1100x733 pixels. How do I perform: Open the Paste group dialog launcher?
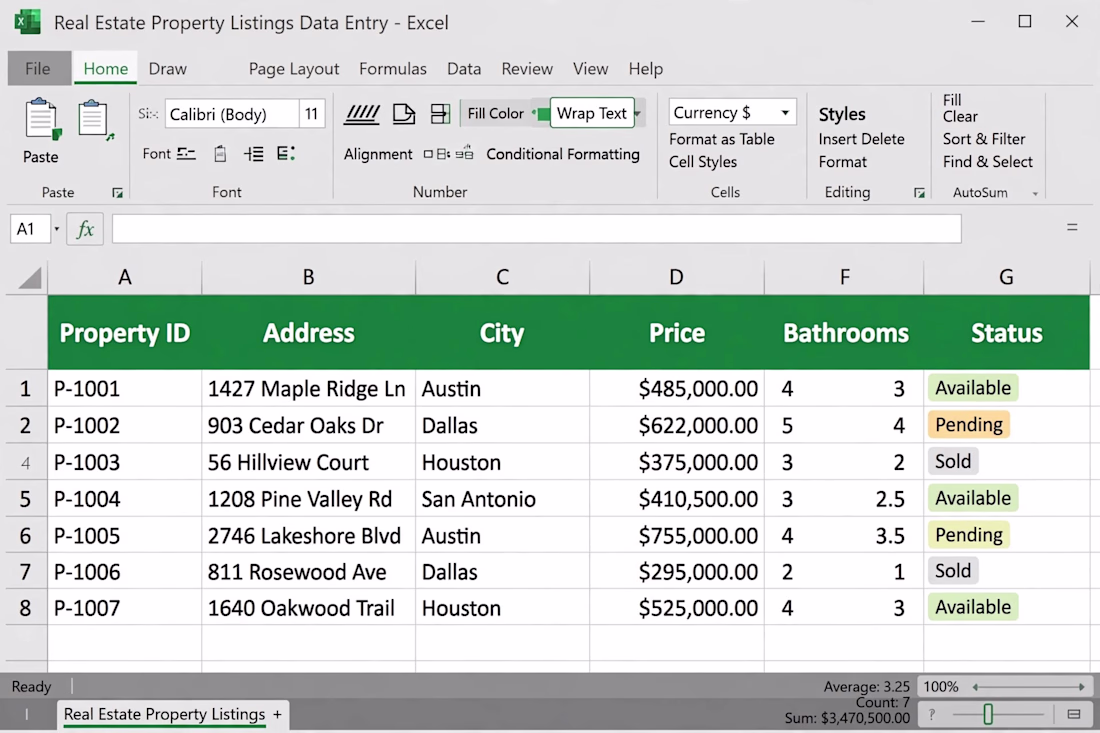coord(117,193)
